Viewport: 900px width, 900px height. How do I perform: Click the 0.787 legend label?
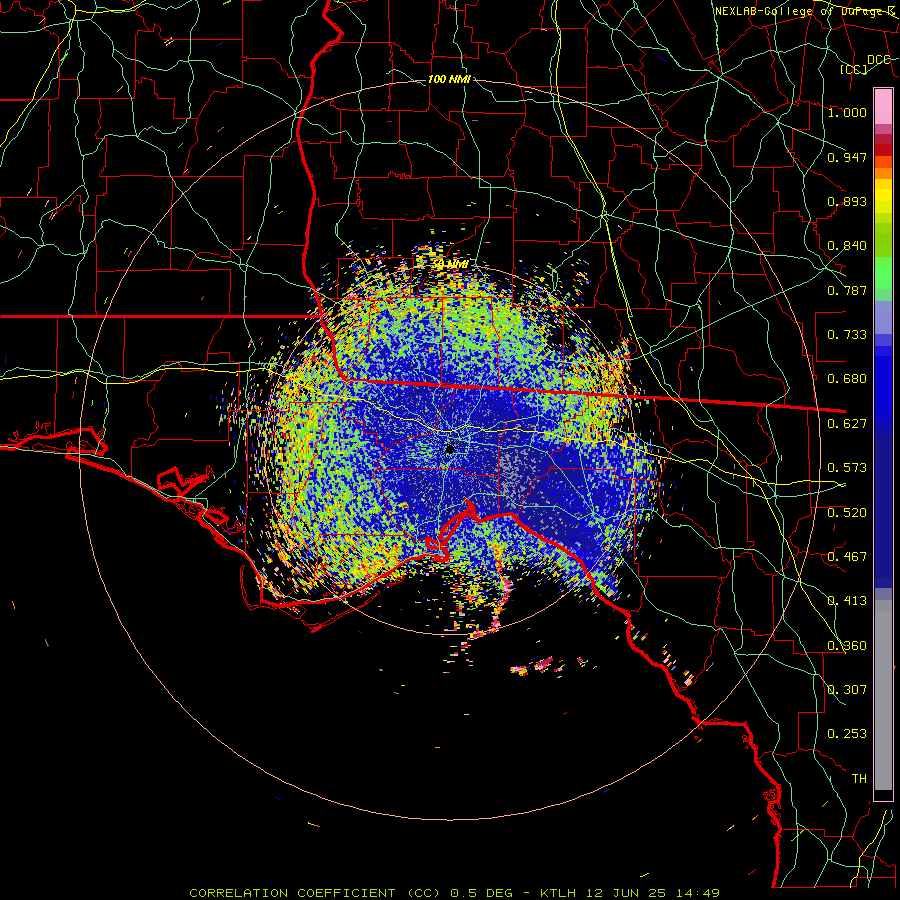coord(847,290)
